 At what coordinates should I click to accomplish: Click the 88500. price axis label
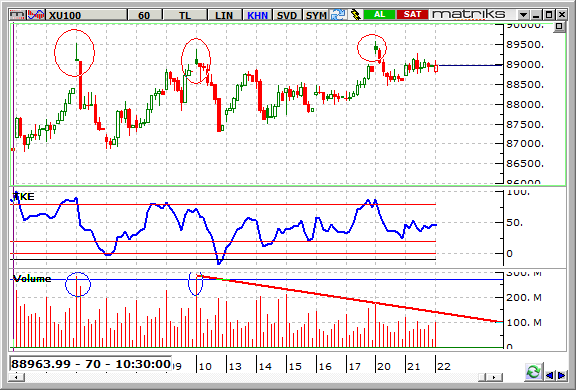[525, 84]
